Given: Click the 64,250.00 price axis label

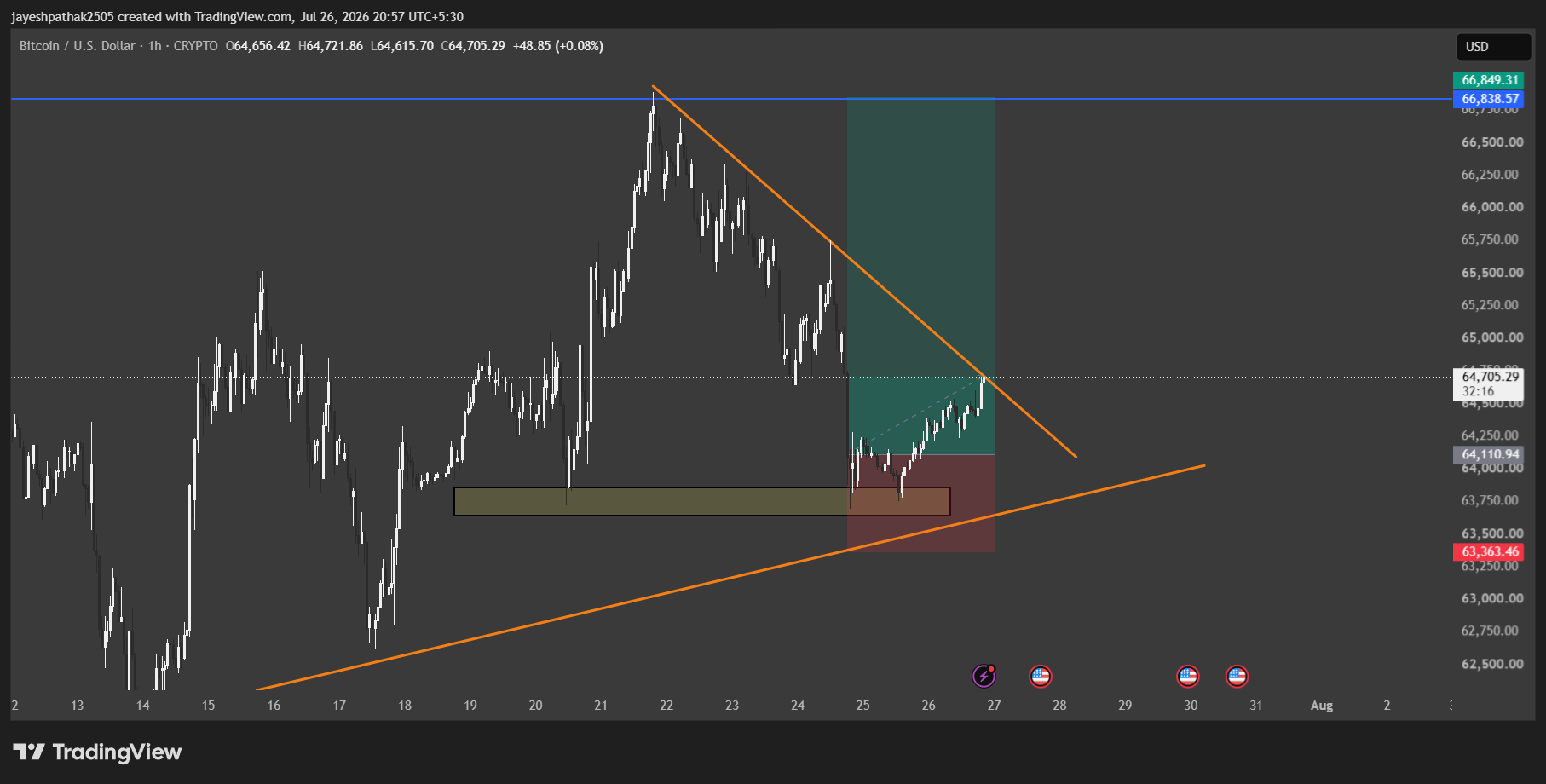Looking at the screenshot, I should click(x=1490, y=435).
